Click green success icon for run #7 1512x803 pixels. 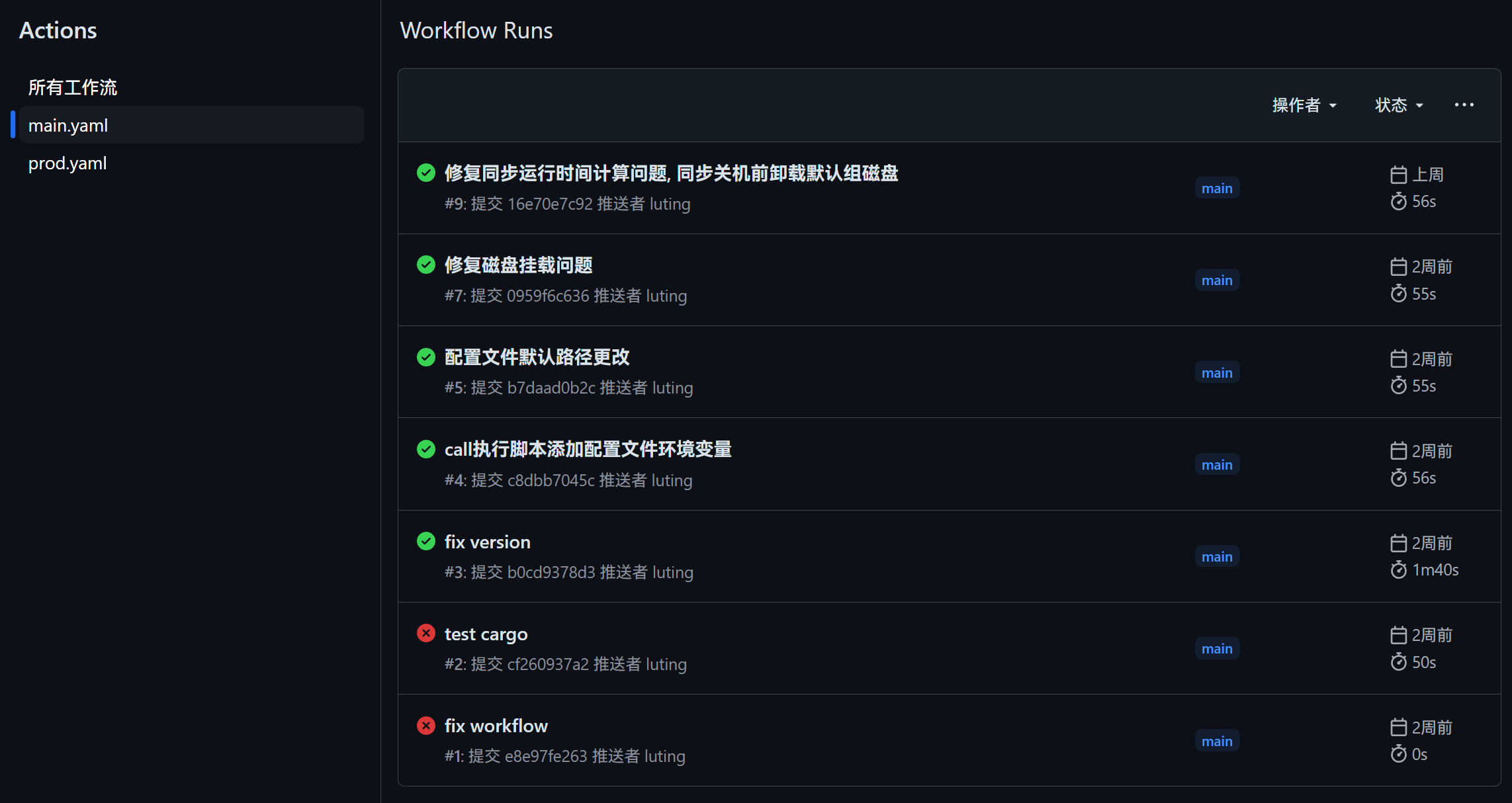pos(426,265)
